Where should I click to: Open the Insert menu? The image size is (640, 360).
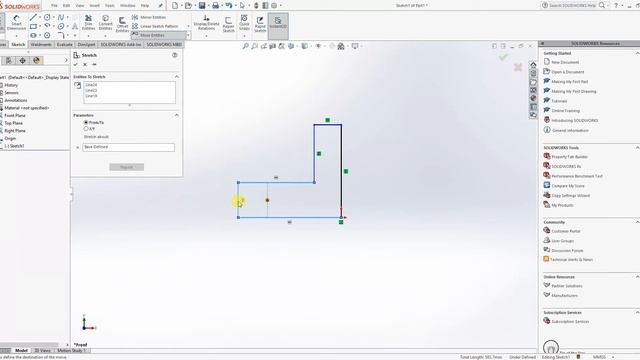(x=94, y=6)
